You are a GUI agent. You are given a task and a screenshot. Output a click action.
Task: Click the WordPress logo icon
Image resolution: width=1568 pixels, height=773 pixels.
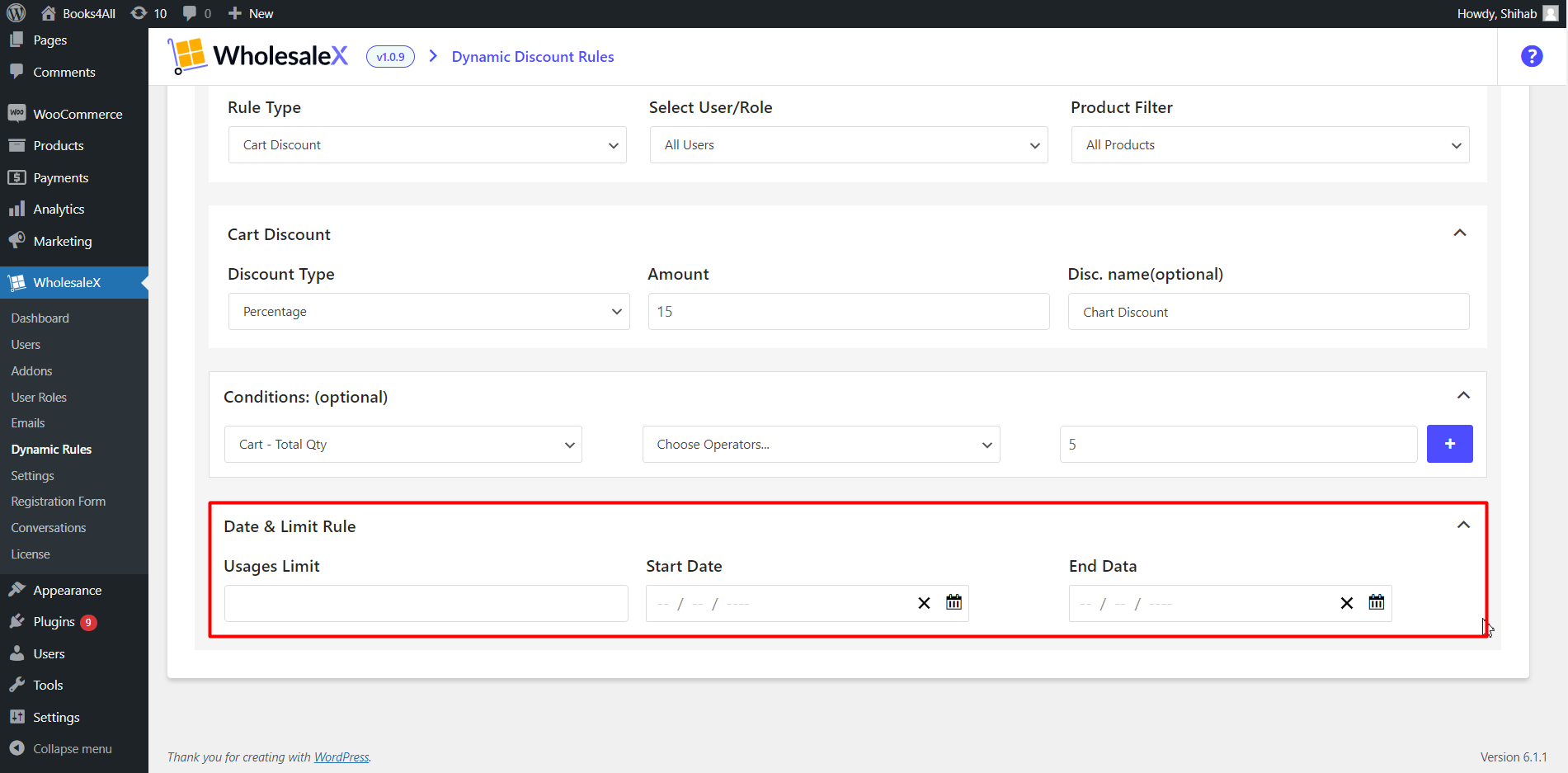16,13
